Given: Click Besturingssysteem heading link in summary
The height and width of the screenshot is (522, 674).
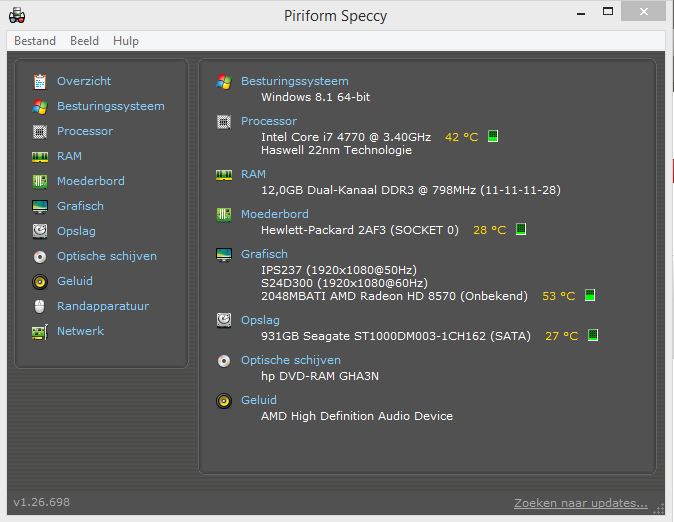Looking at the screenshot, I should tap(294, 81).
